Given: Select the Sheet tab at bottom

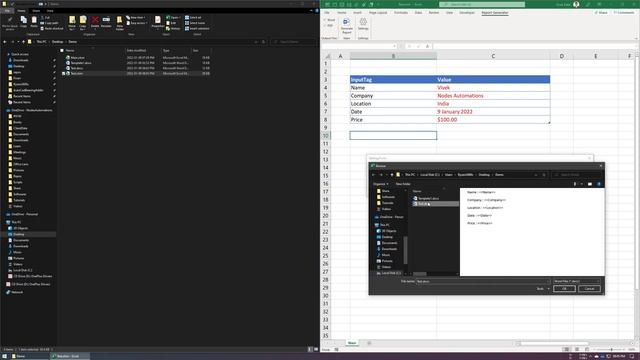Looking at the screenshot, I should pyautogui.click(x=352, y=343).
